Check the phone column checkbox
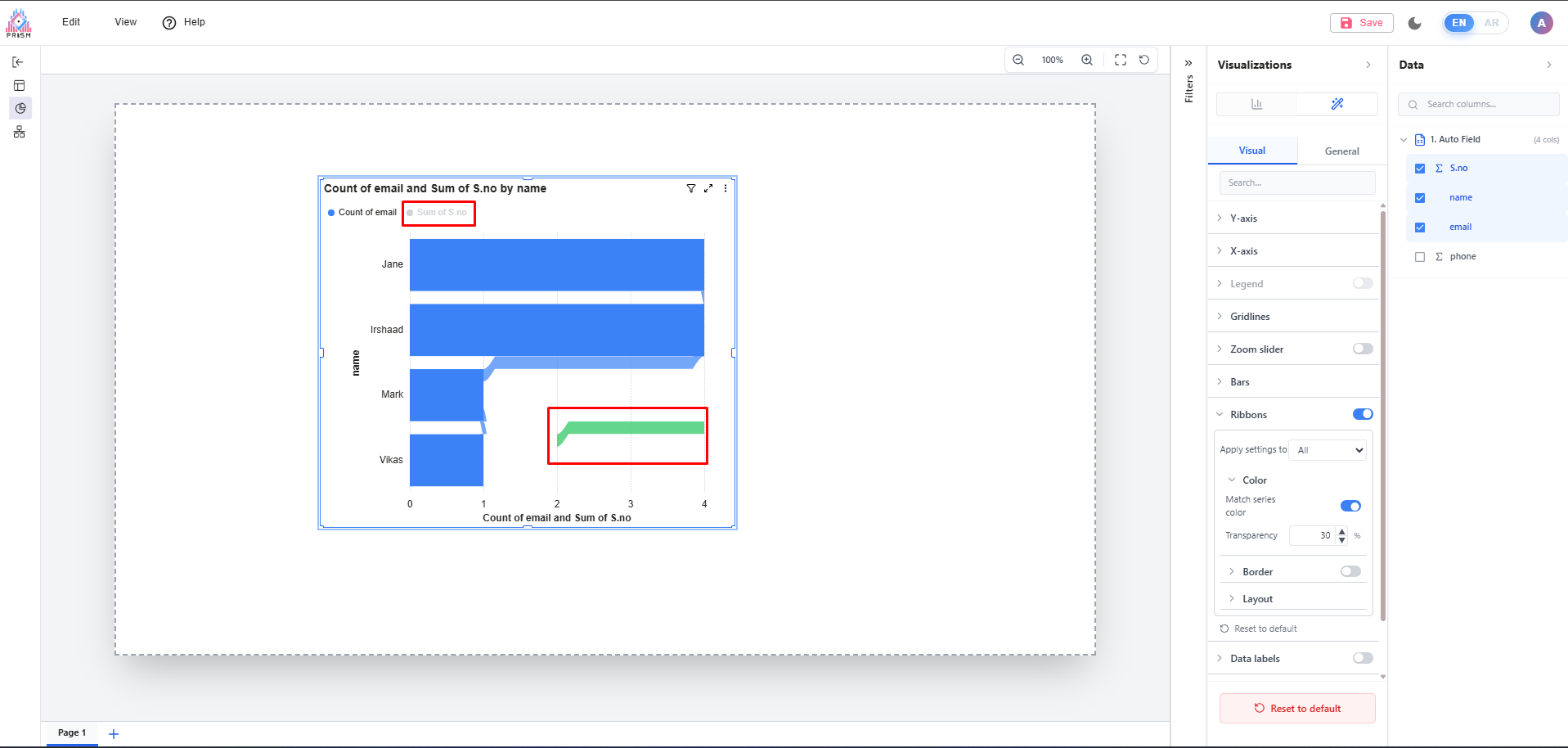The image size is (1568, 748). tap(1420, 257)
